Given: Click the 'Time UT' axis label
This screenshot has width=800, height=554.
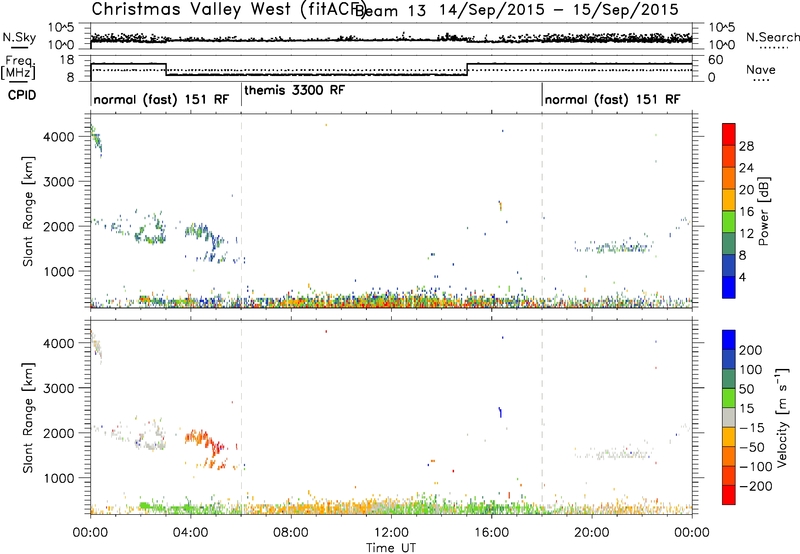Looking at the screenshot, I should (391, 547).
